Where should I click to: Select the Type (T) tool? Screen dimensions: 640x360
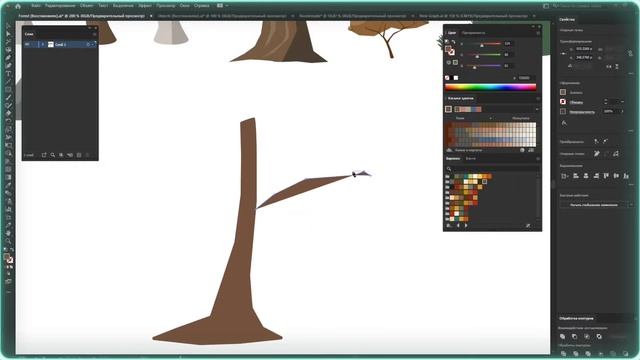click(x=8, y=73)
